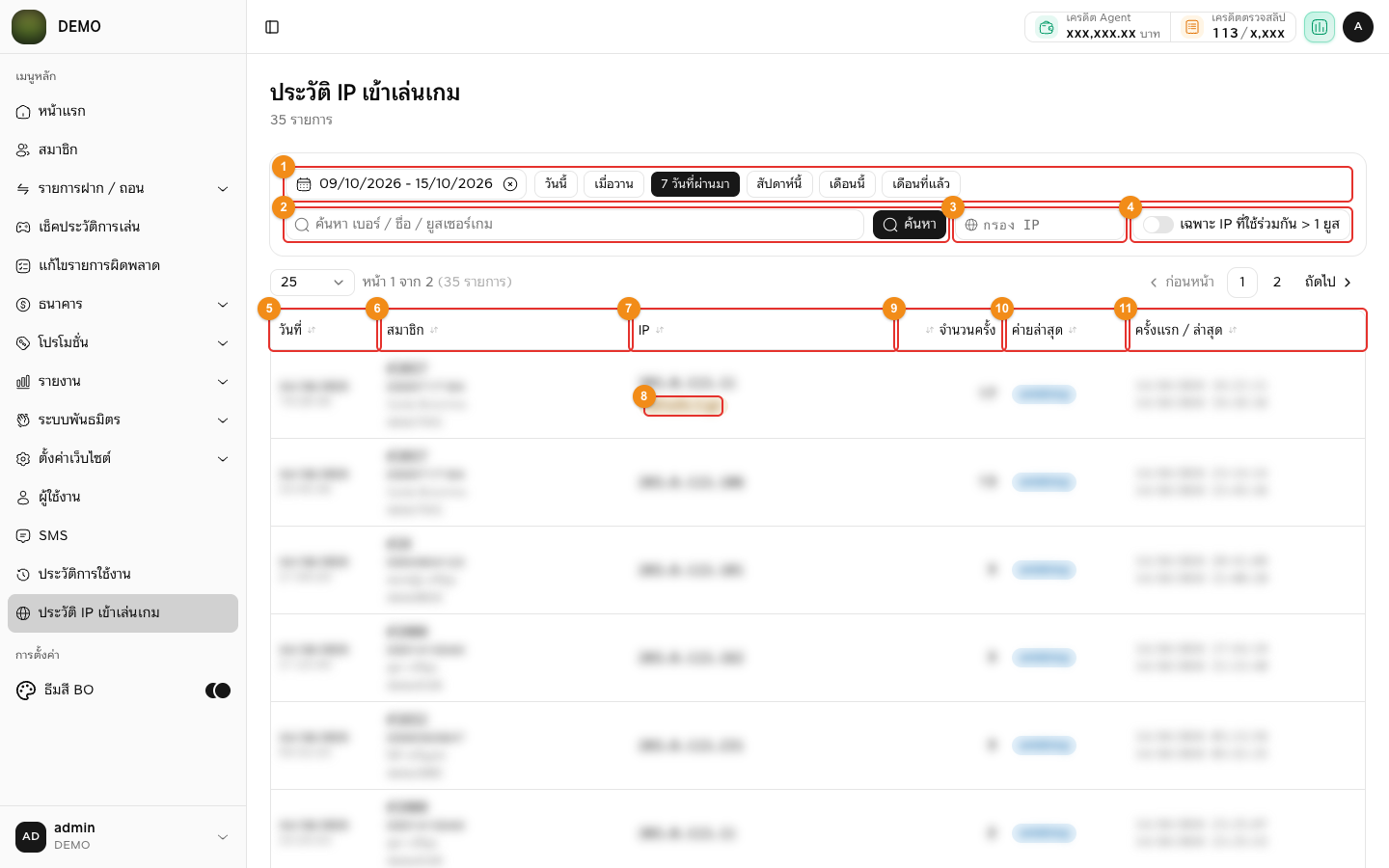Click the ค้นหา search button
Screen dimensions: 1389x868
coord(910,225)
